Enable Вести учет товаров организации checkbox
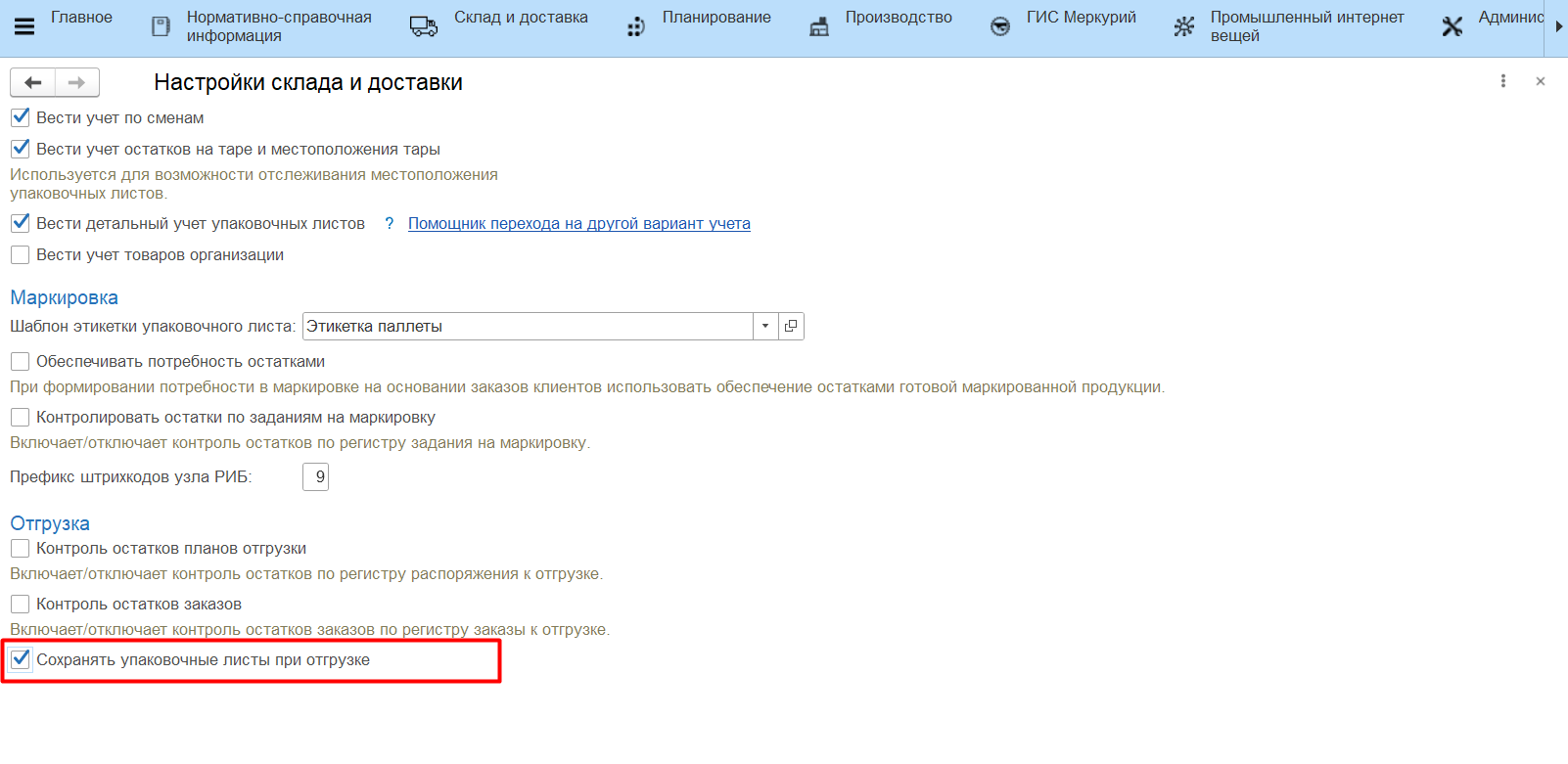 tap(21, 255)
